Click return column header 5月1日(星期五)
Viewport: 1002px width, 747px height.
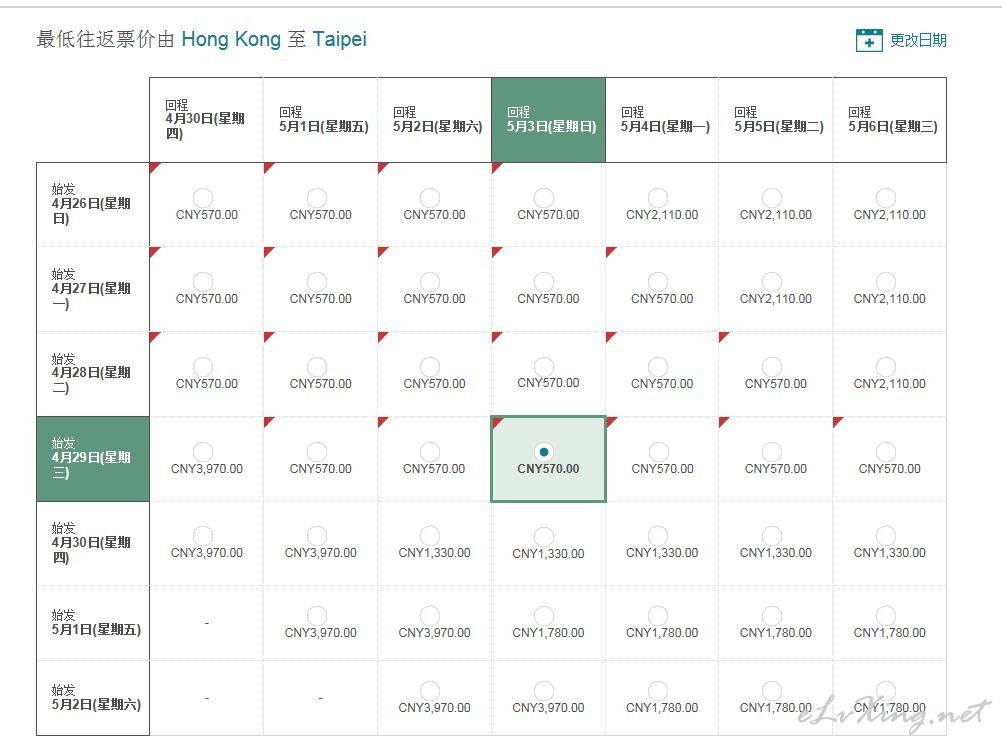click(x=320, y=120)
